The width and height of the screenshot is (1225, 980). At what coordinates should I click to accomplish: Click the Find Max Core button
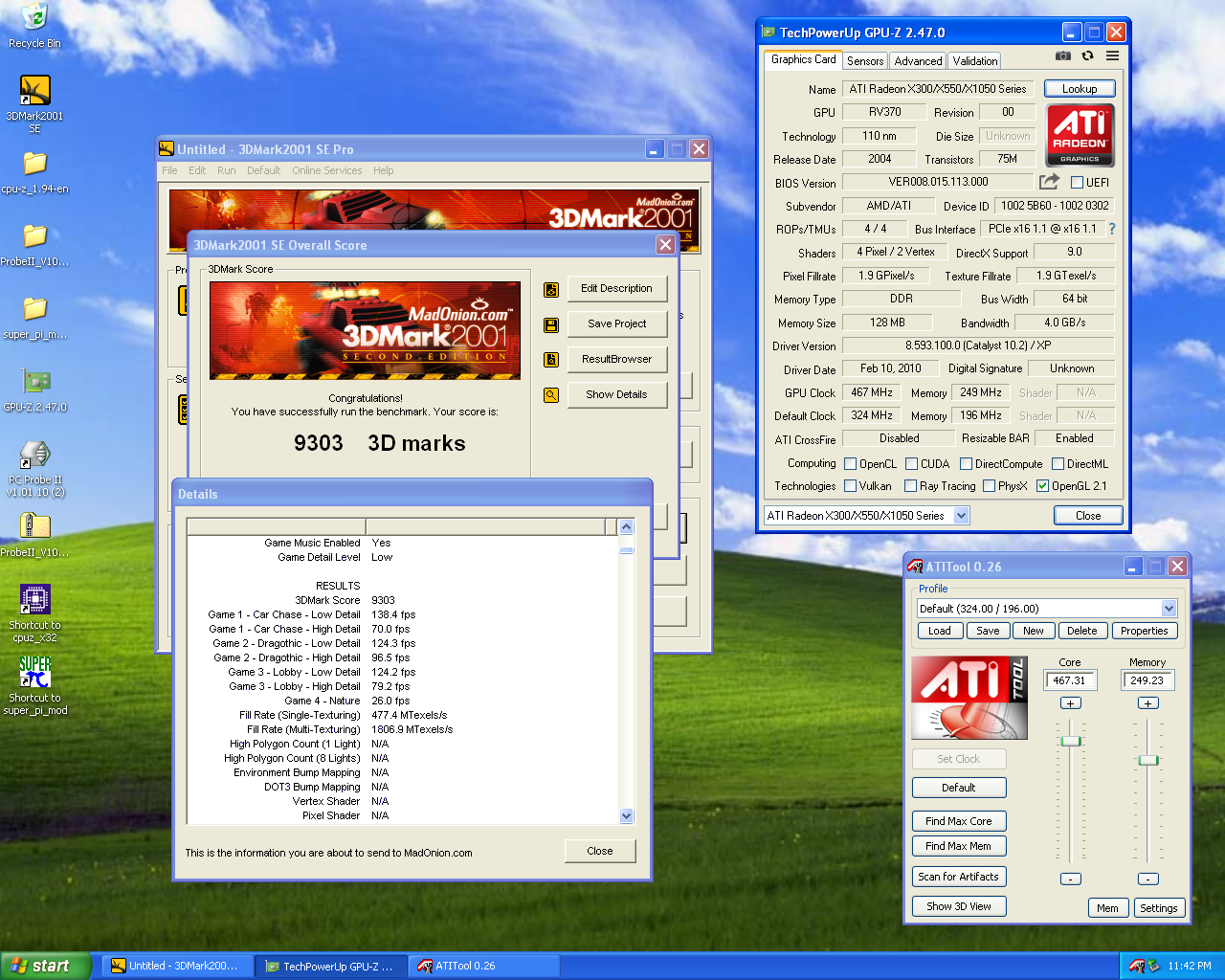[x=959, y=821]
